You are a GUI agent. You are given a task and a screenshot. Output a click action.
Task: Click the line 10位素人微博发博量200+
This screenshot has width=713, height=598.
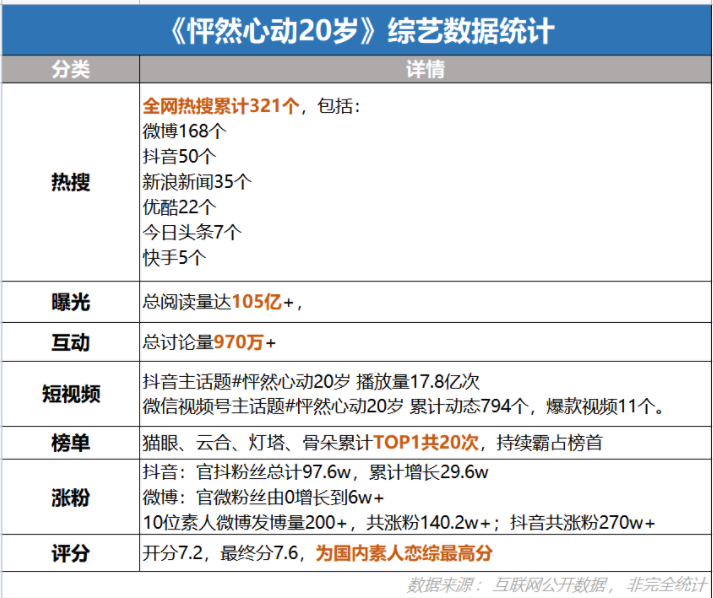399,523
